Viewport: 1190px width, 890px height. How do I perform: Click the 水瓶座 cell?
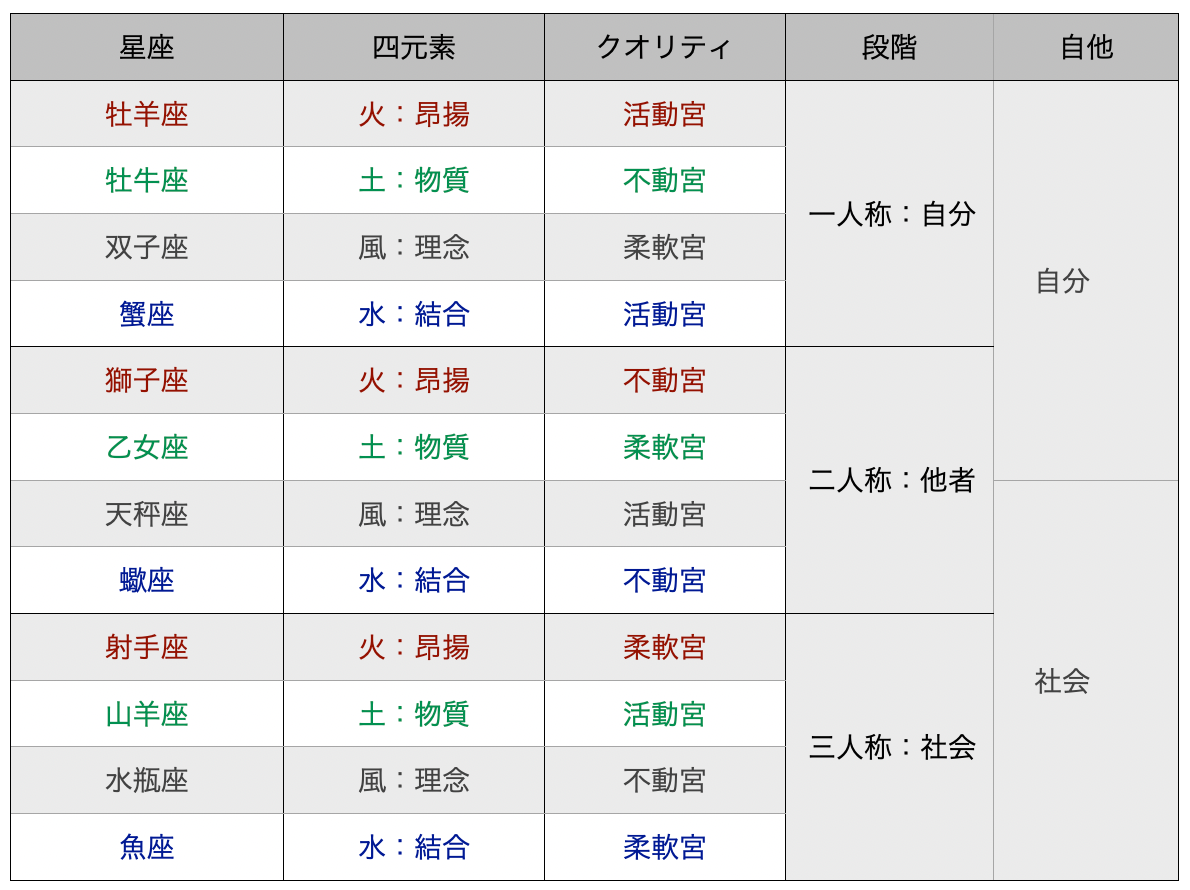[147, 781]
